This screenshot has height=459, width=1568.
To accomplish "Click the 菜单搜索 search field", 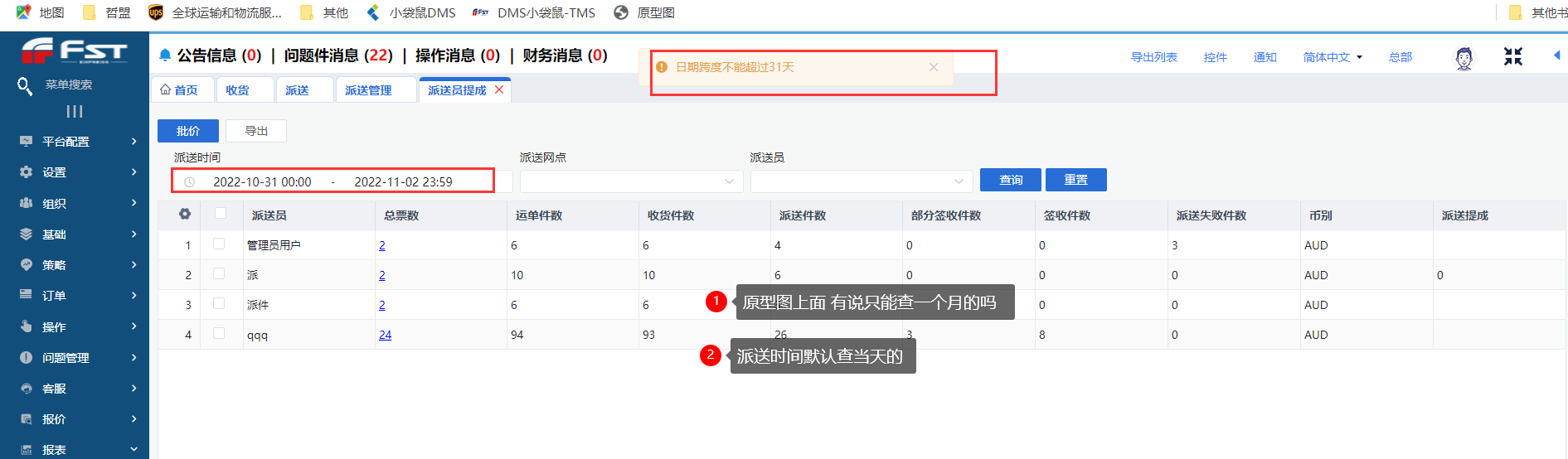I will click(x=69, y=85).
